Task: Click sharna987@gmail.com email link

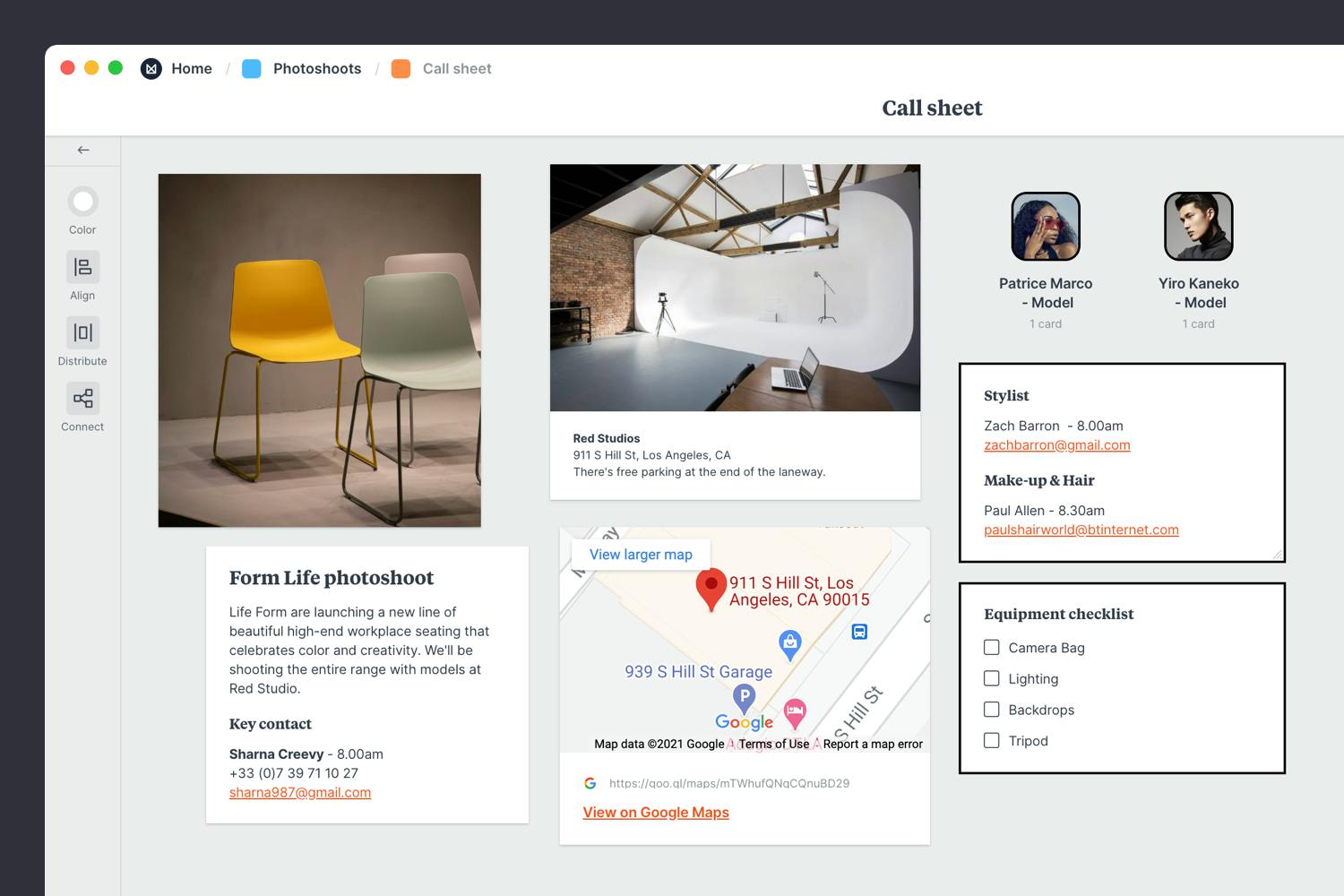Action: (300, 793)
